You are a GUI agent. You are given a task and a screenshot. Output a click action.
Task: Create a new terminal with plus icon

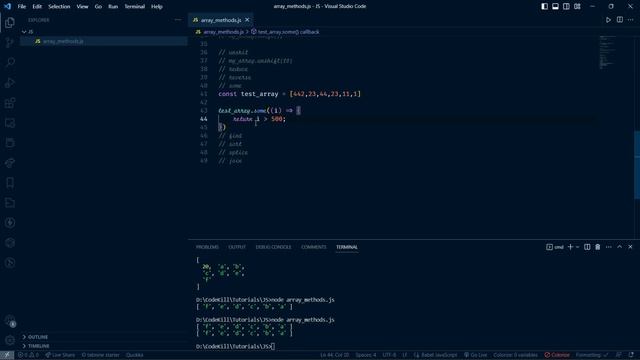570,247
